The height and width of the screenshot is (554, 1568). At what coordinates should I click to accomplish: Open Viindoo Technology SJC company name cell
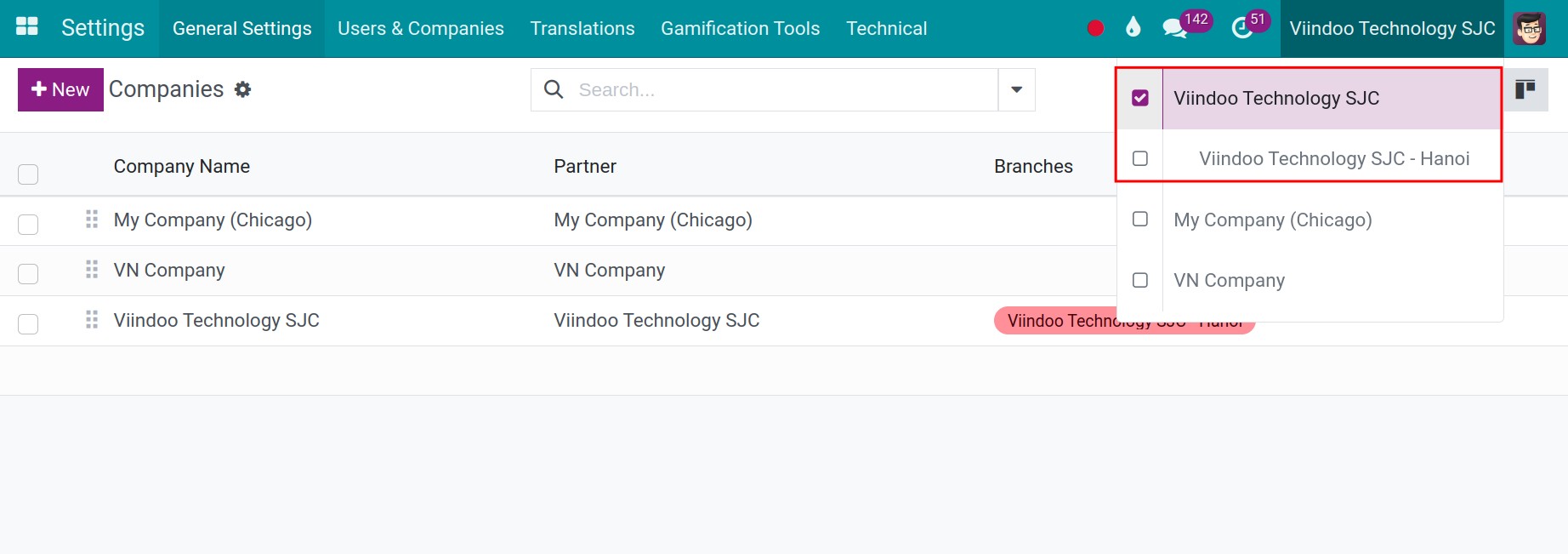tap(217, 320)
